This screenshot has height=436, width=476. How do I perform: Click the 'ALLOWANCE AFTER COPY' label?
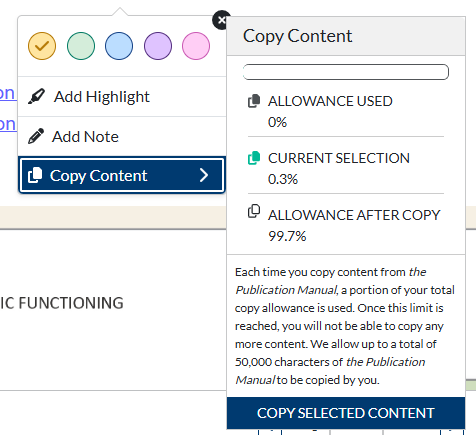click(354, 215)
